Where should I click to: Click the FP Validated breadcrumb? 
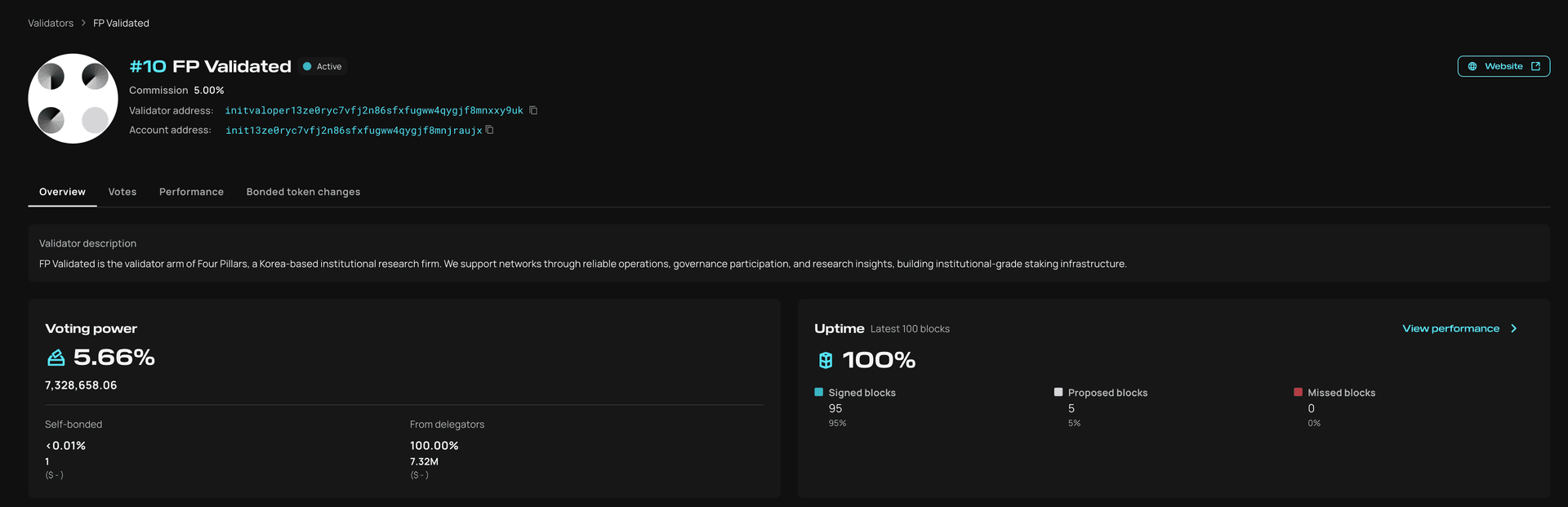121,23
